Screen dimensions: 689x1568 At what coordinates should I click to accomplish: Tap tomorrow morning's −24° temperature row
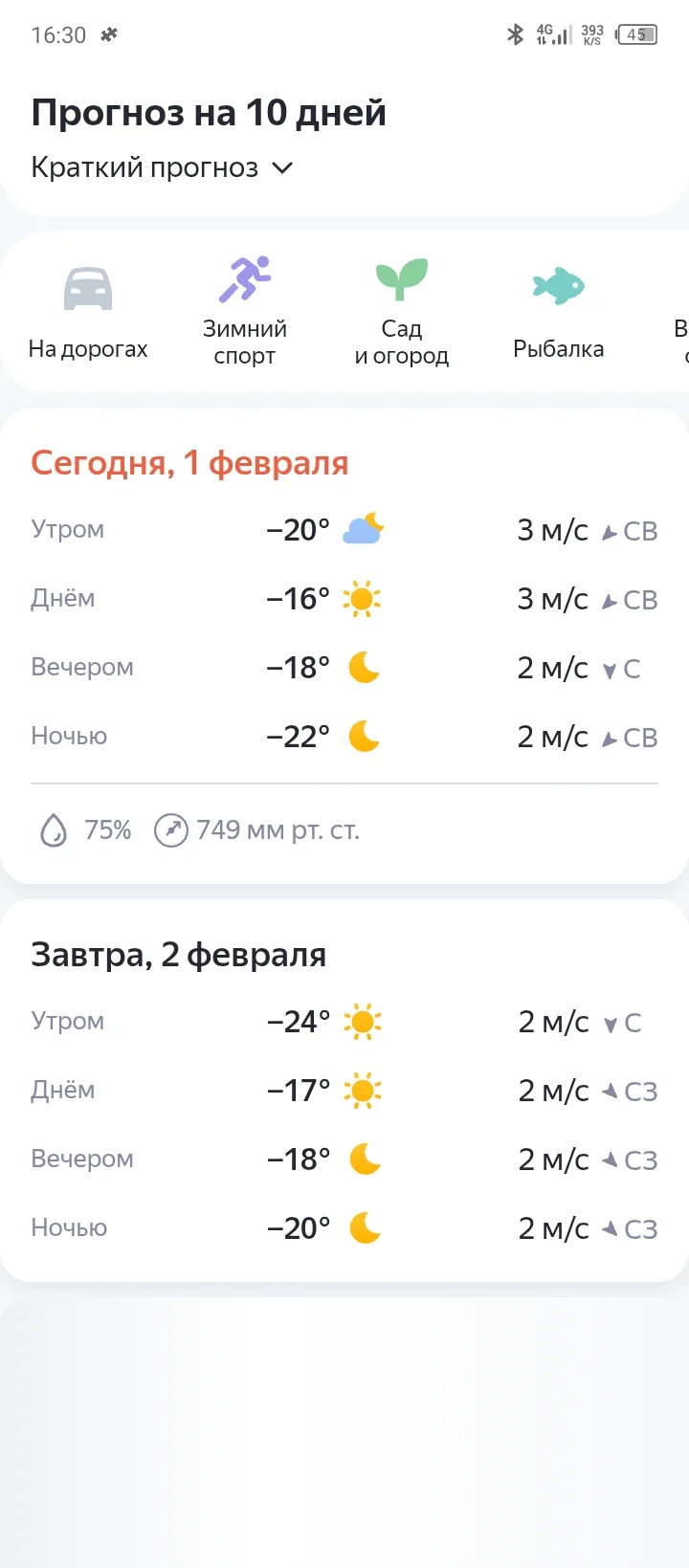299,1022
